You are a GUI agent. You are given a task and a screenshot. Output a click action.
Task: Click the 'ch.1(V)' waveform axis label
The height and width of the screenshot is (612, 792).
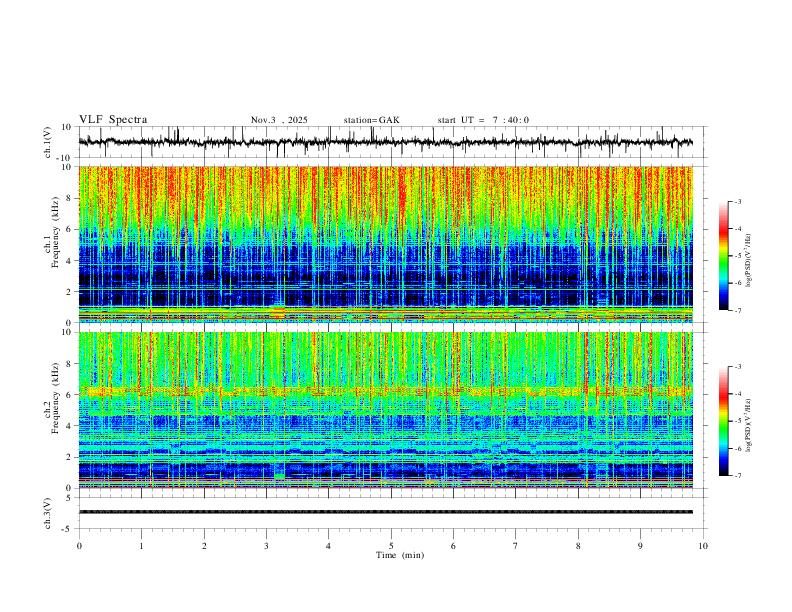click(x=47, y=142)
